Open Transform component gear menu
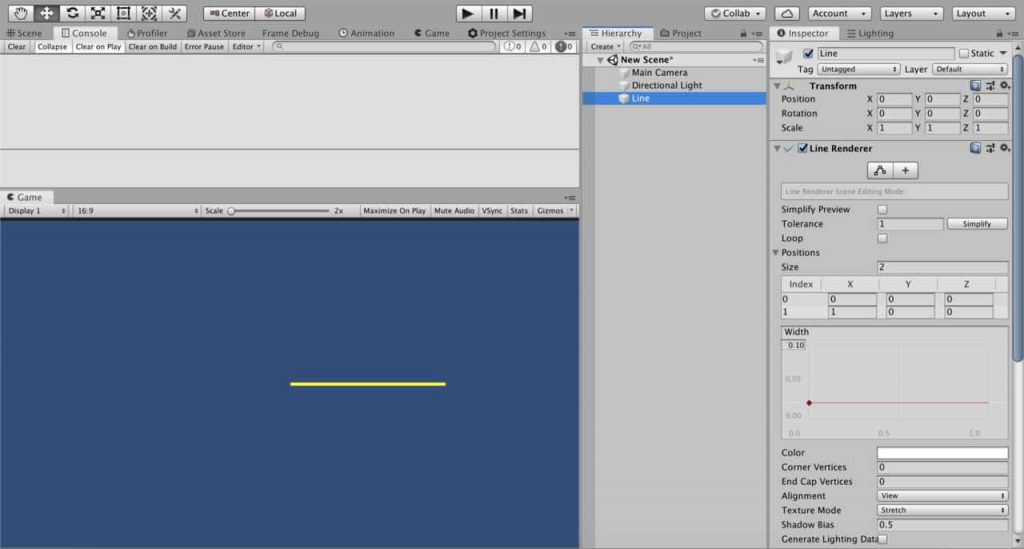 tap(1005, 86)
